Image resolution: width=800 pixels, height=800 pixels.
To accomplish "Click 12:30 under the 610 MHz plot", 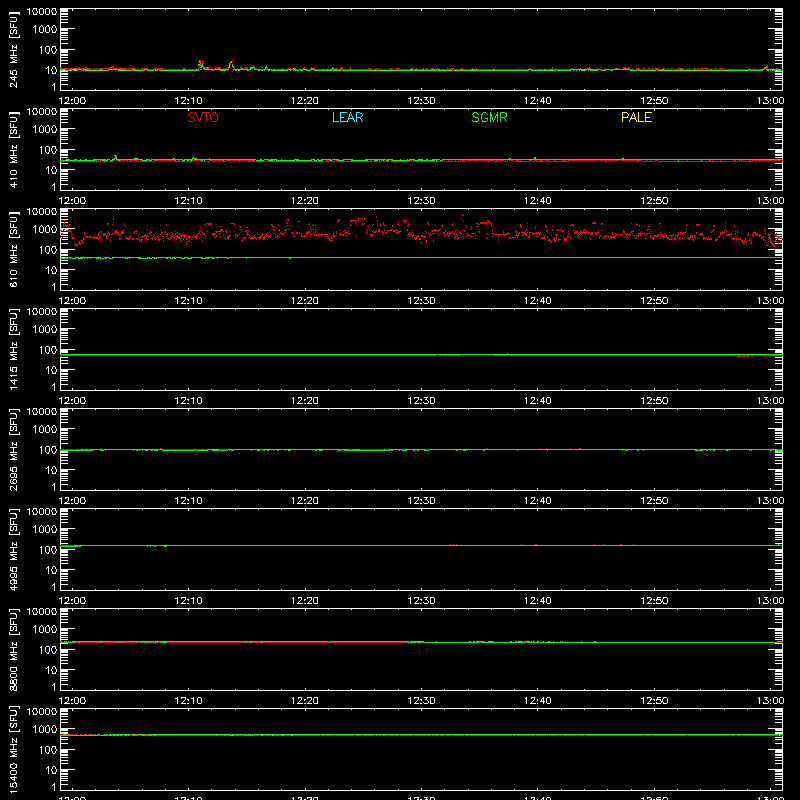I will (x=421, y=301).
